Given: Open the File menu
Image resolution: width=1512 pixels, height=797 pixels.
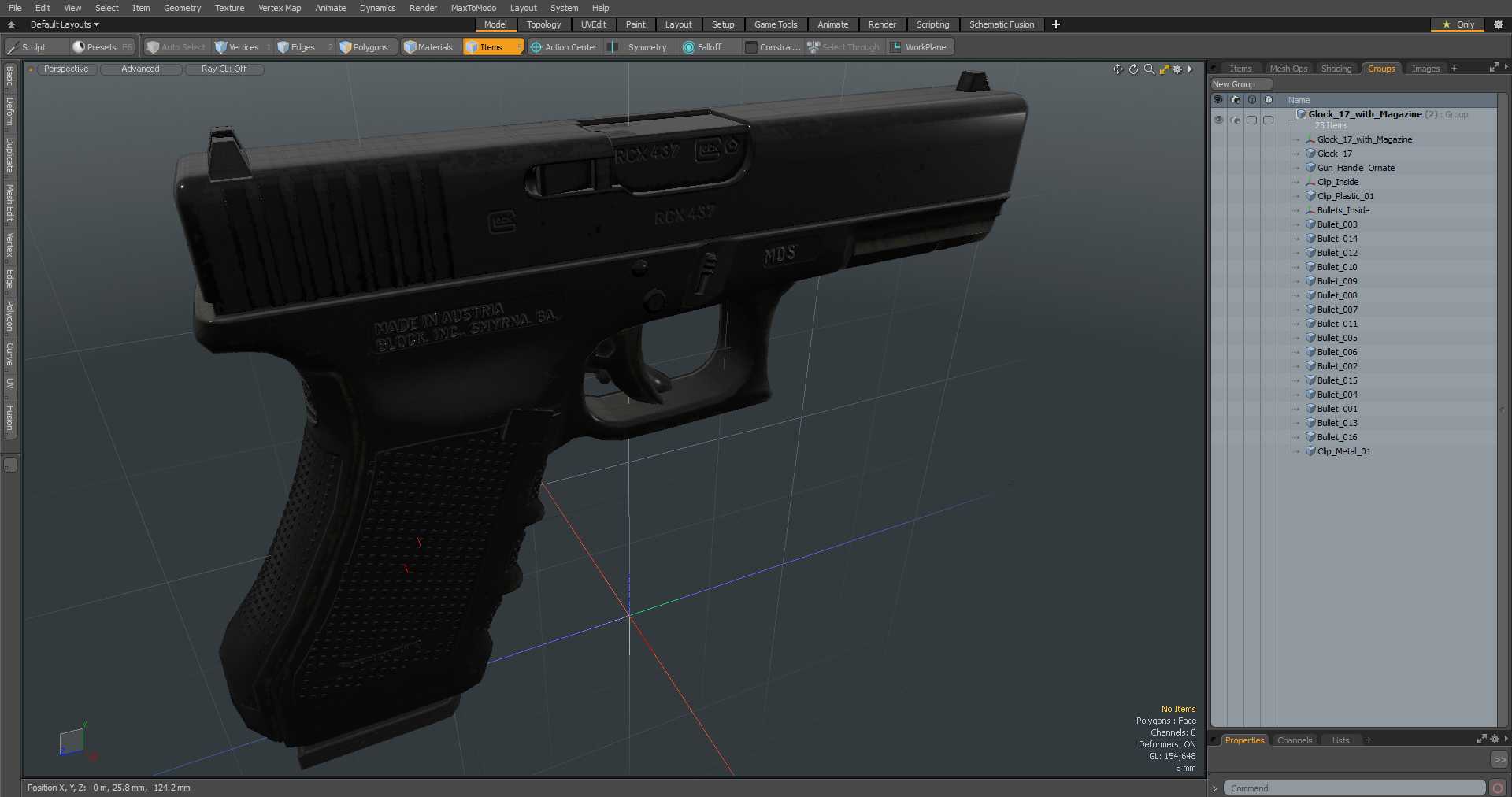Looking at the screenshot, I should (x=15, y=8).
